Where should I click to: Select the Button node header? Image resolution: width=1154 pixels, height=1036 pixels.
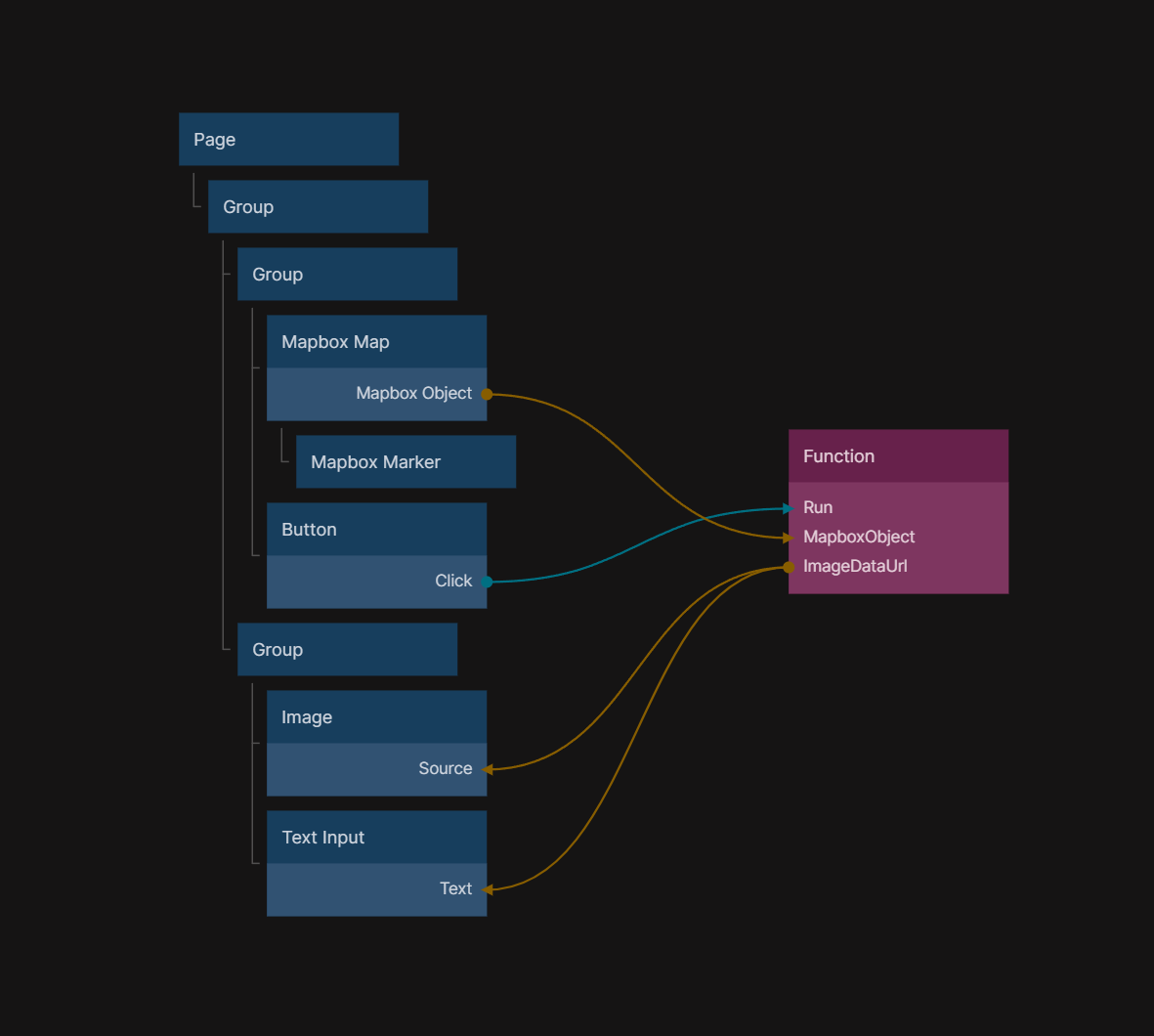pyautogui.click(x=376, y=530)
